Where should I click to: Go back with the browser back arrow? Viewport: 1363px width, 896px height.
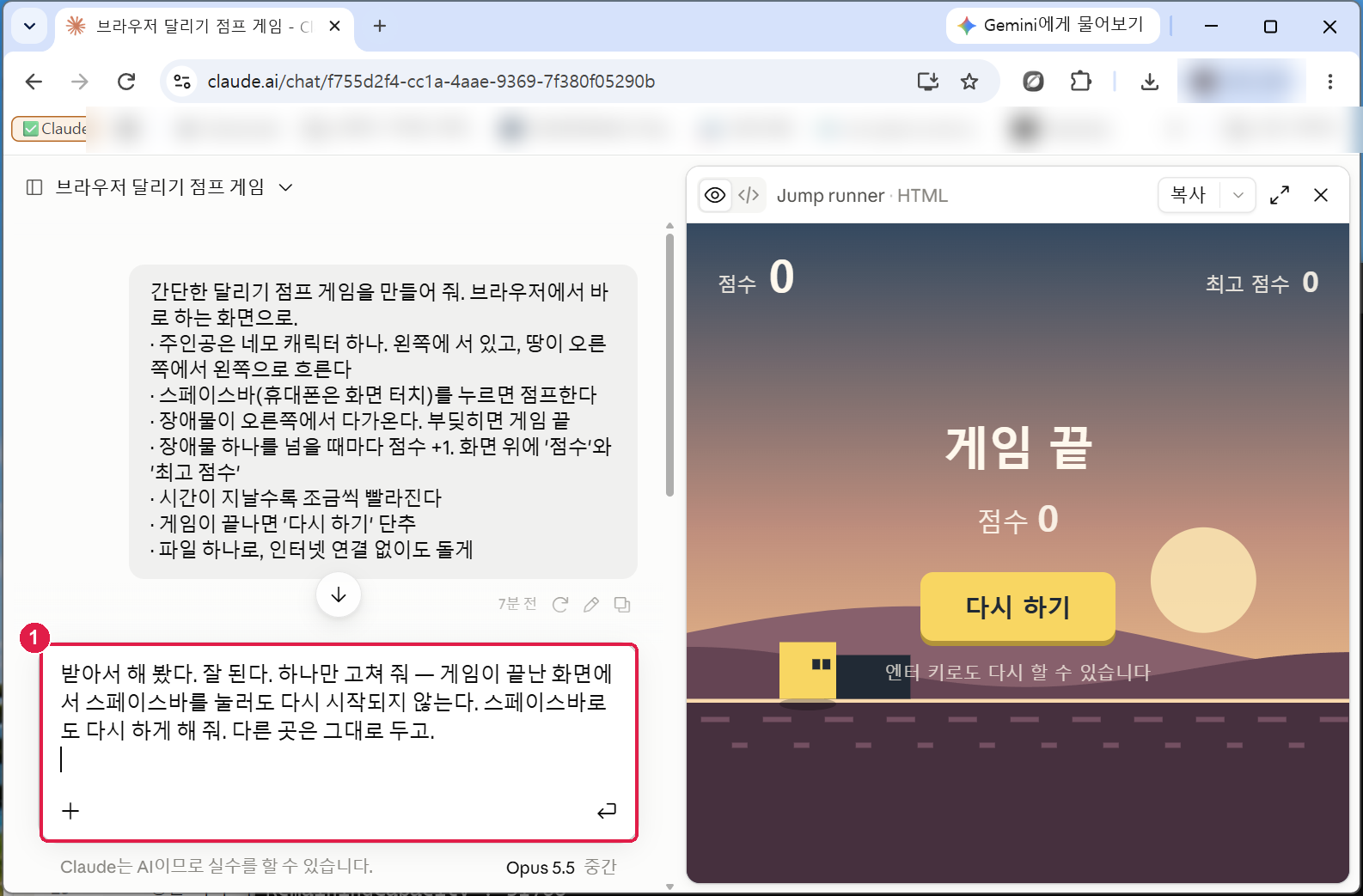tap(34, 82)
